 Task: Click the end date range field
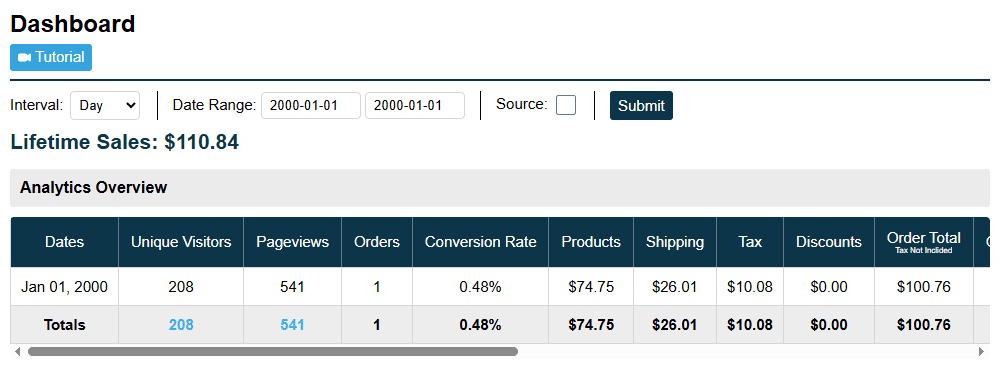[415, 106]
